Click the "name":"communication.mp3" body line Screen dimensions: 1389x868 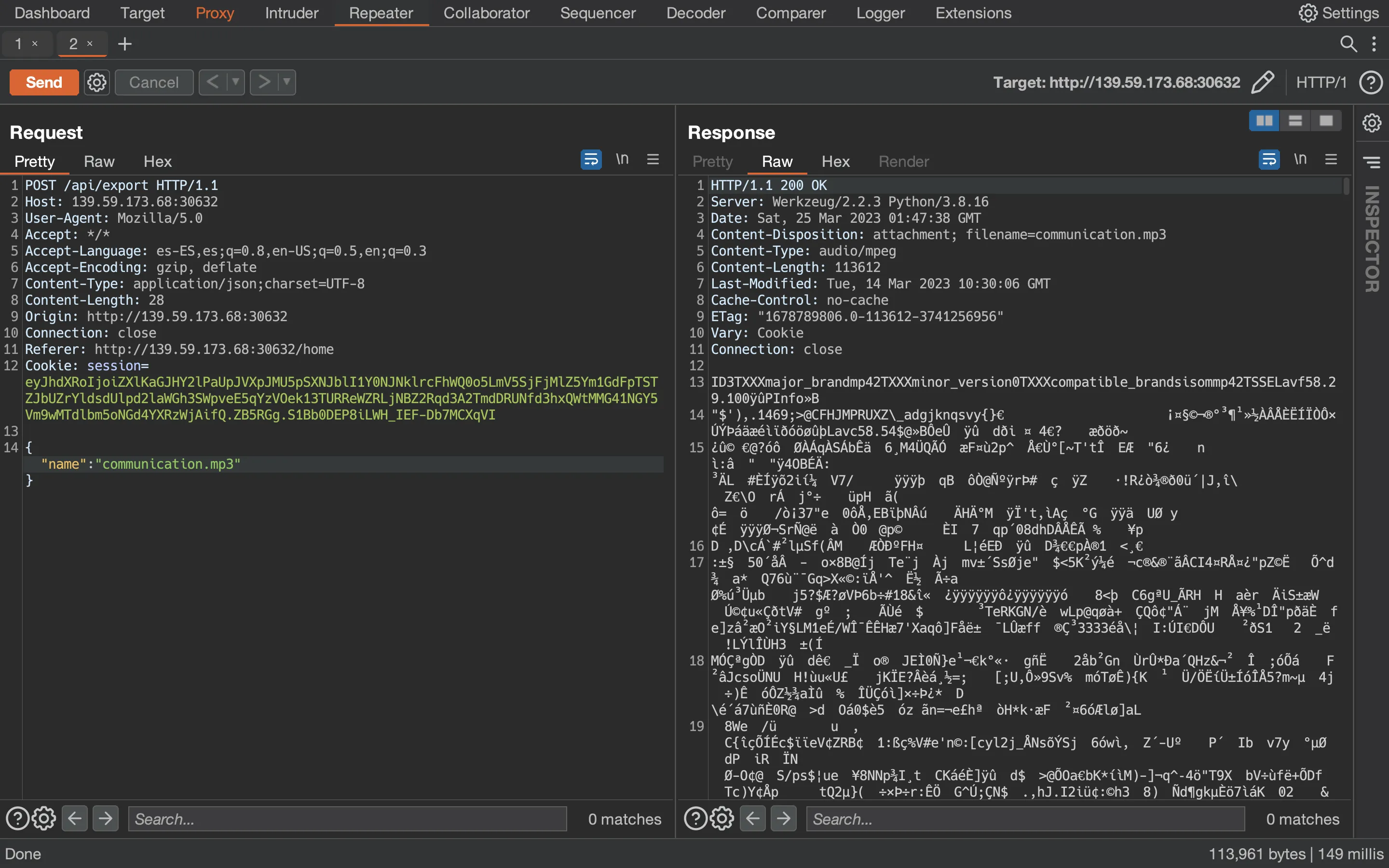click(x=141, y=464)
